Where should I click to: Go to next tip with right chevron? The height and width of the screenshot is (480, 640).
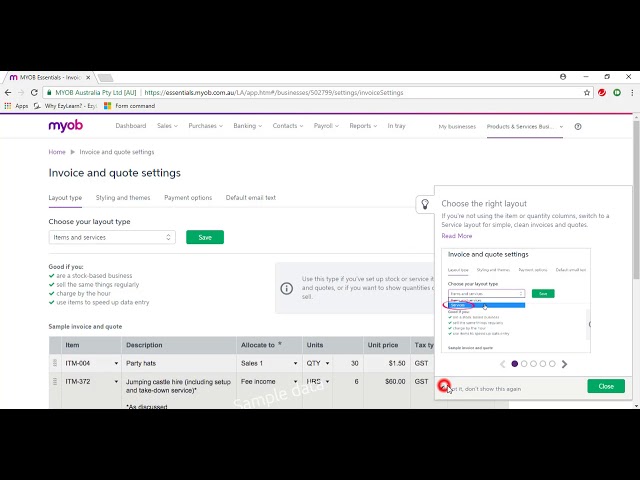564,364
